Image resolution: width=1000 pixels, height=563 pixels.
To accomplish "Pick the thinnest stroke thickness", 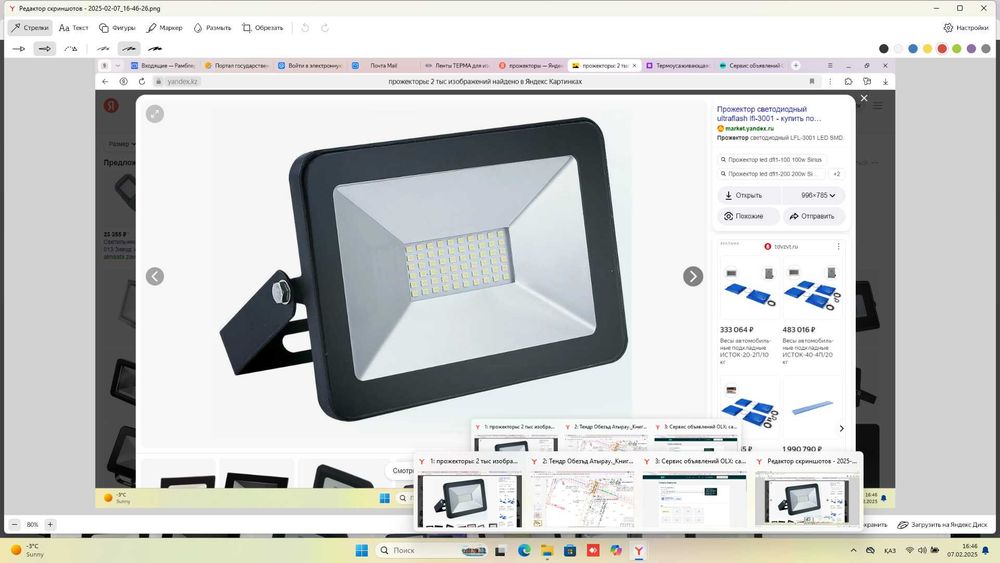I will (x=103, y=48).
